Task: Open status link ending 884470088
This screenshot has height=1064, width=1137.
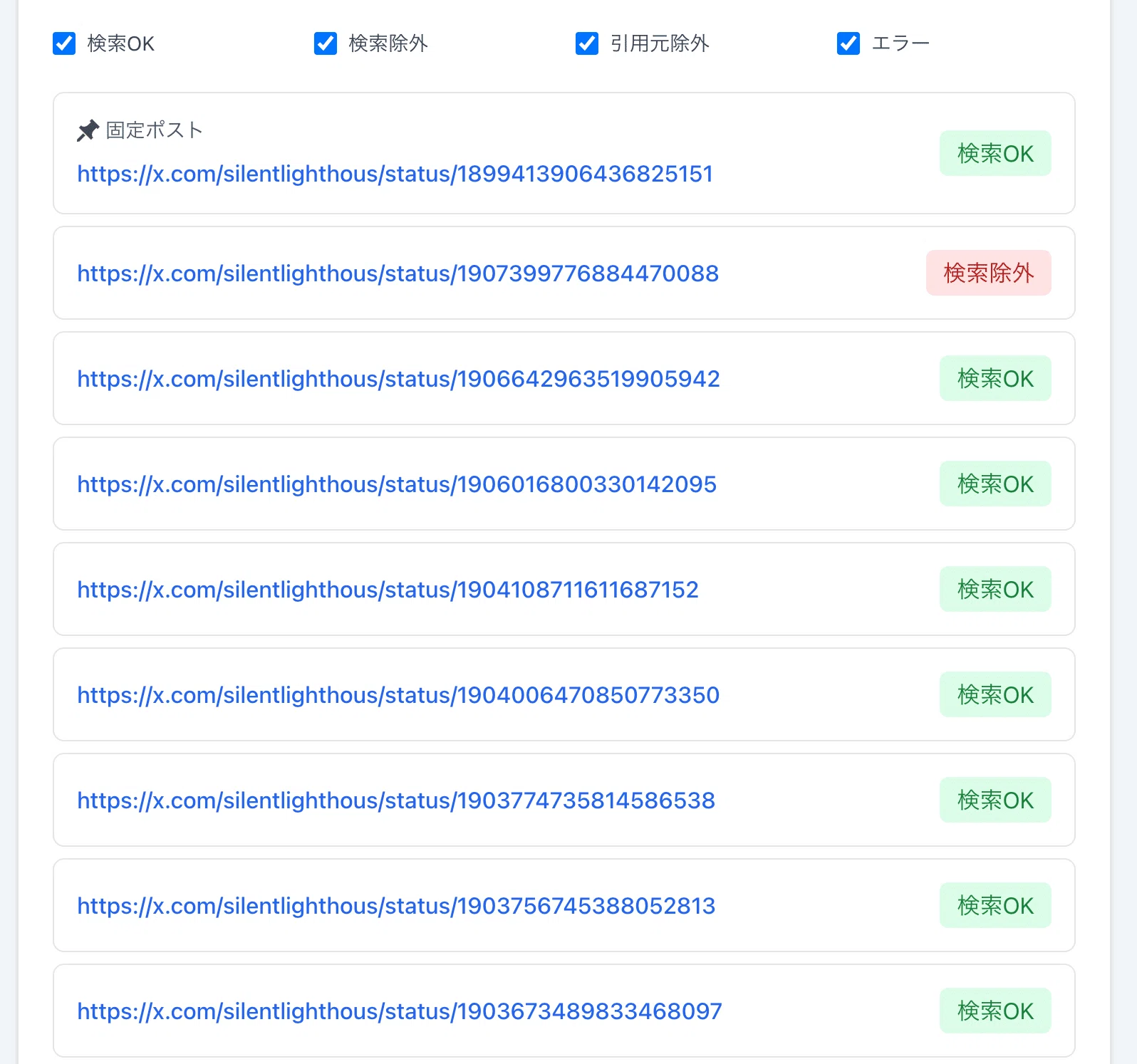Action: 398,273
